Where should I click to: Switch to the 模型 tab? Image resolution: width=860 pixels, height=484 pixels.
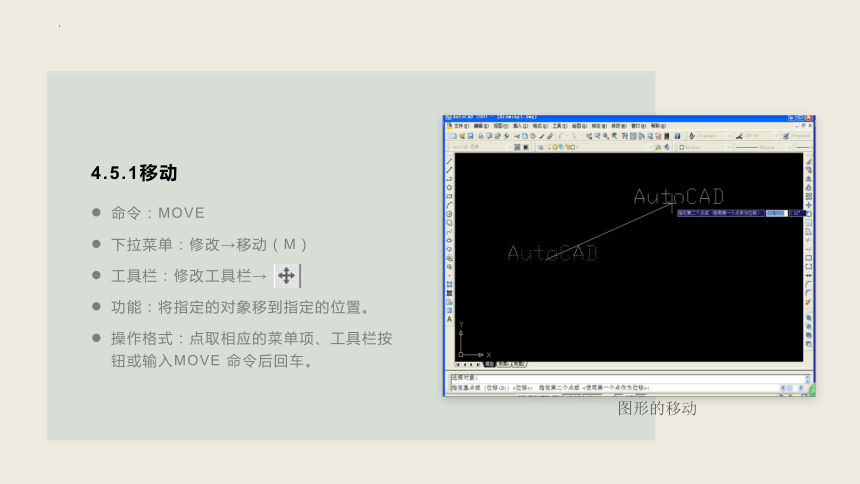pyautogui.click(x=490, y=364)
